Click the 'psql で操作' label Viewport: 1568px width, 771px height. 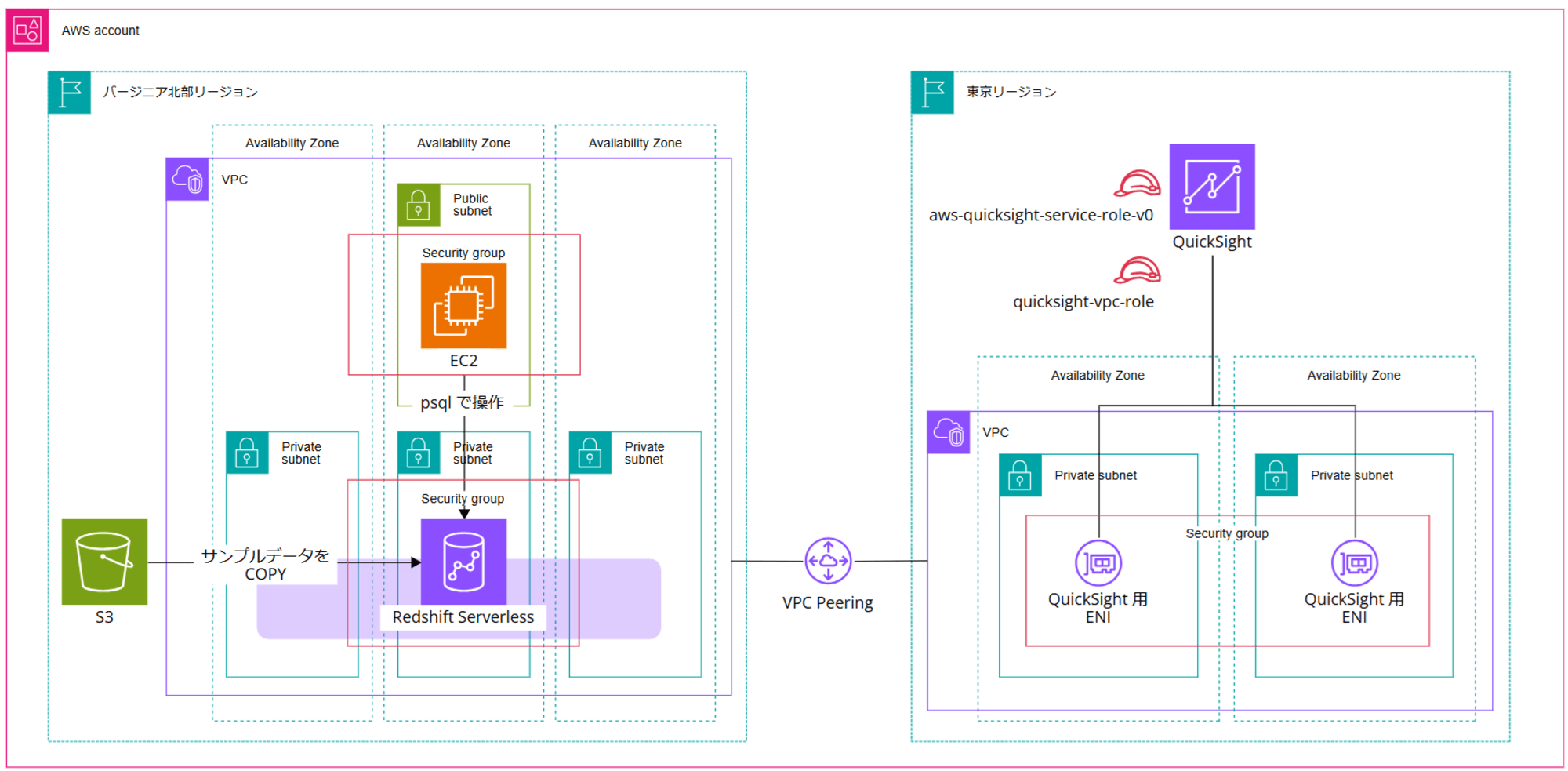pyautogui.click(x=463, y=402)
